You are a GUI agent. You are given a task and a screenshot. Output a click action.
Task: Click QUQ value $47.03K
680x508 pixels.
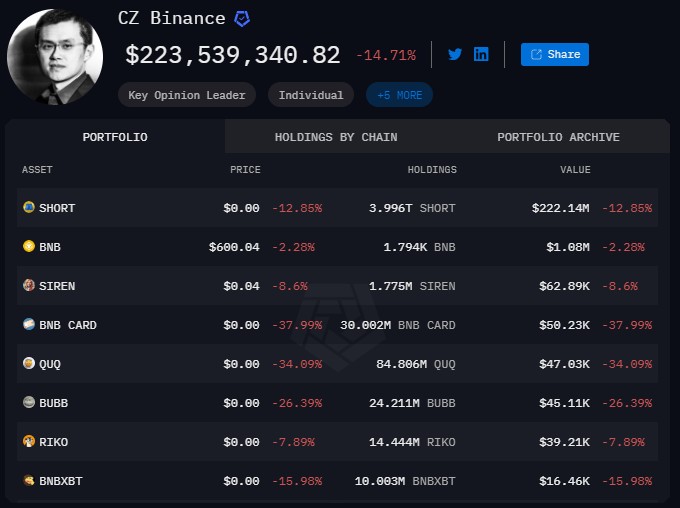565,364
